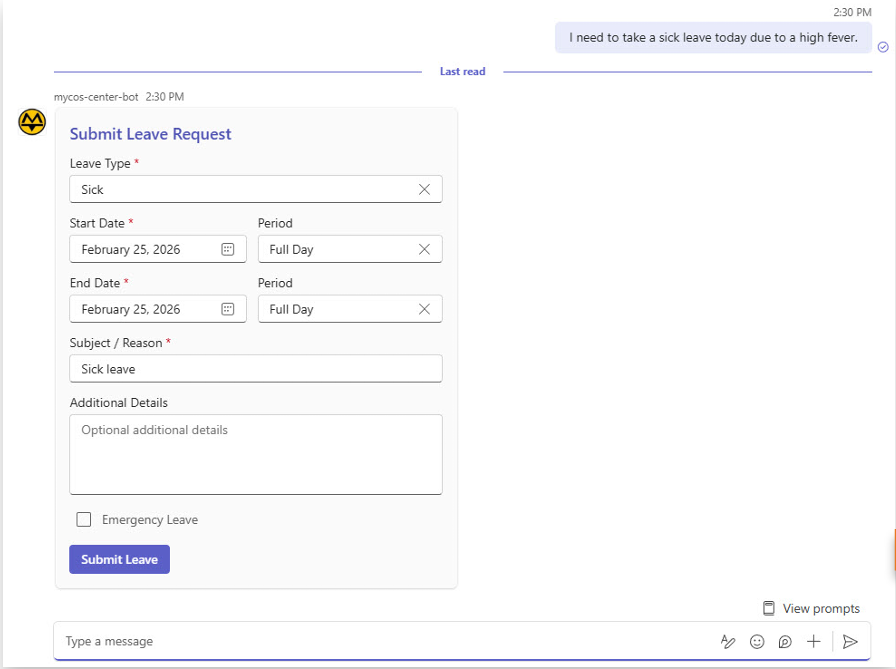Click the Last read marker label
The height and width of the screenshot is (669, 896).
(462, 71)
